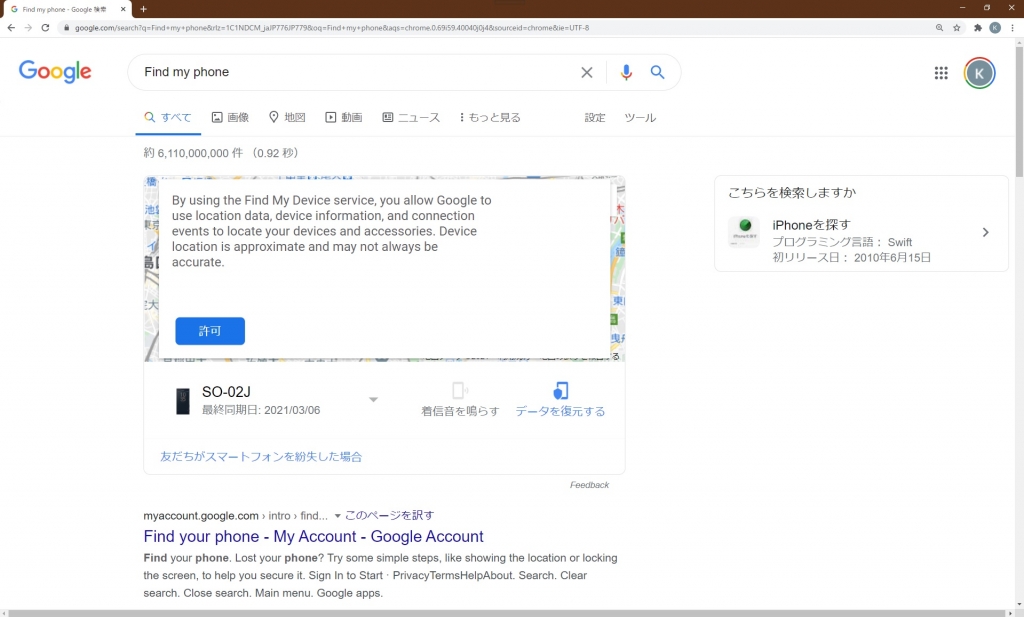Open the Chrome profile K icon in toolbar
This screenshot has width=1024, height=617.
[x=995, y=27]
